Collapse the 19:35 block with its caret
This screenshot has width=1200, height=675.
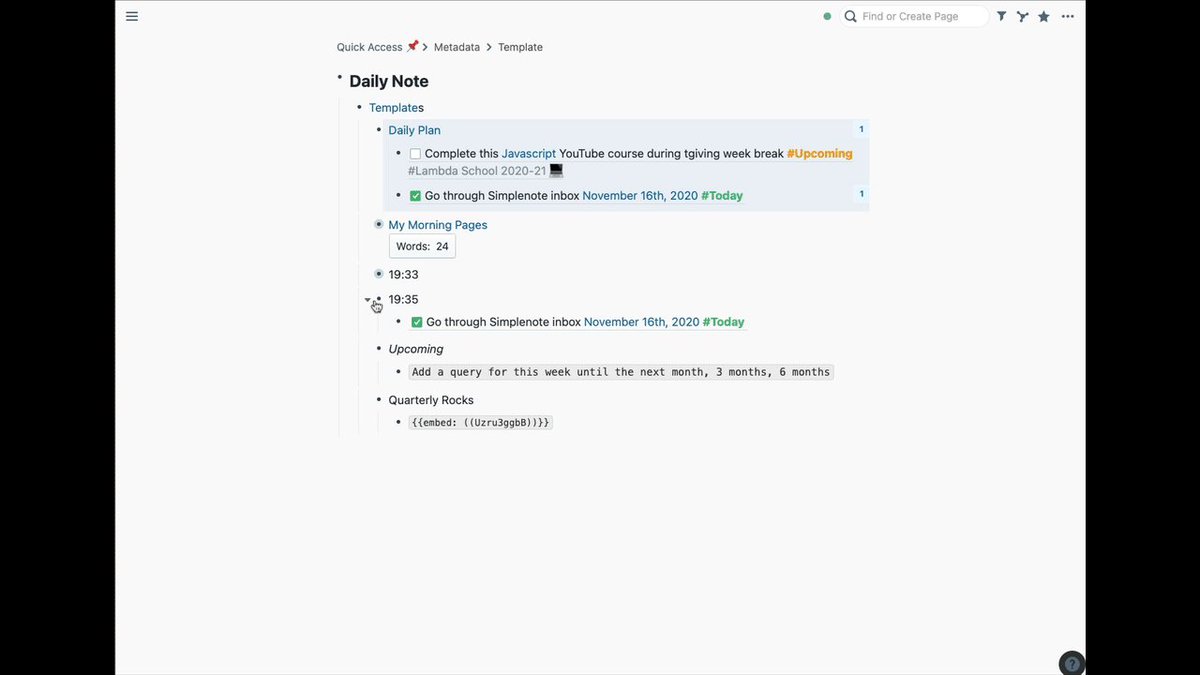point(368,300)
